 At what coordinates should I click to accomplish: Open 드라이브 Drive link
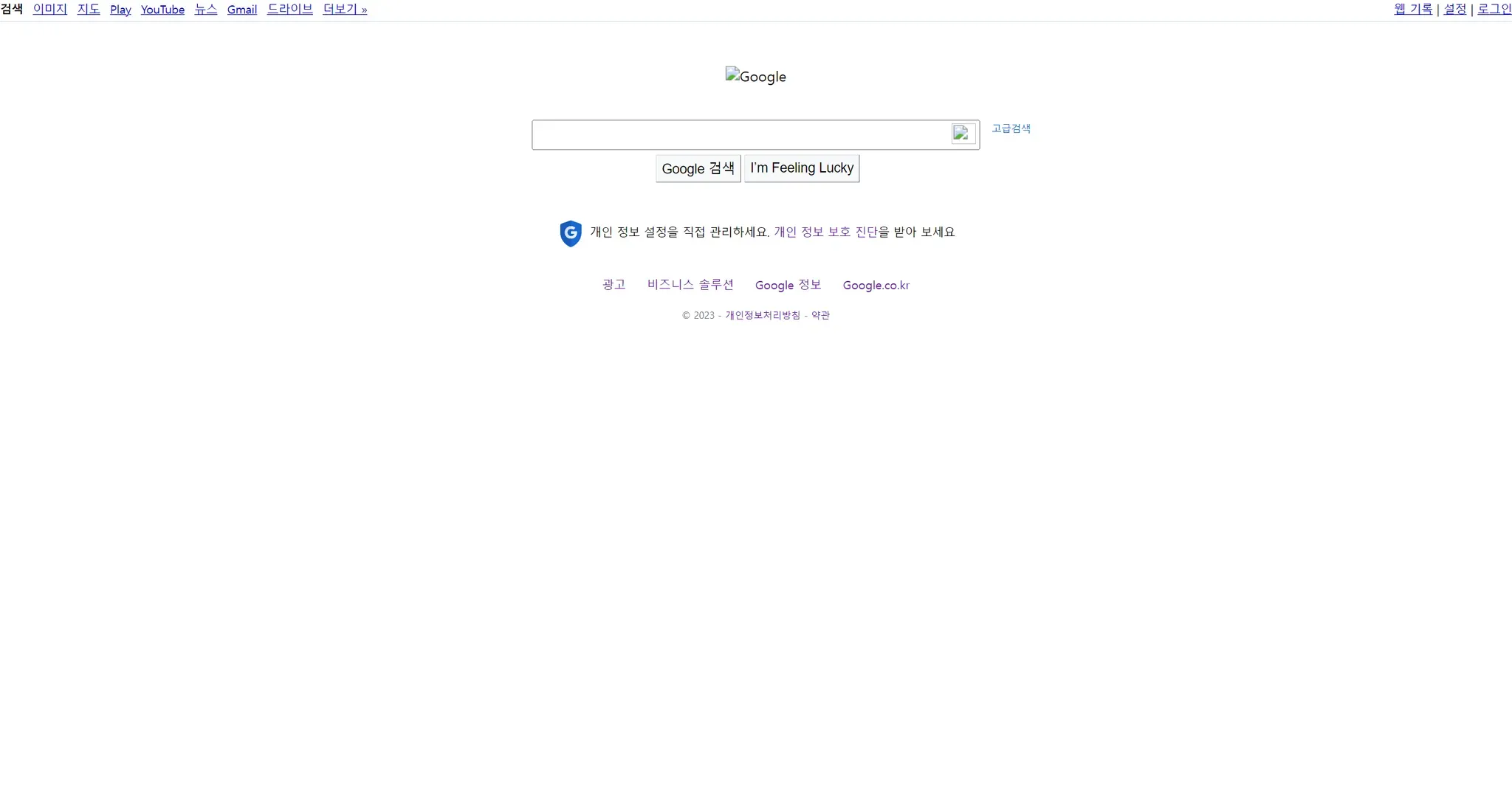[289, 10]
